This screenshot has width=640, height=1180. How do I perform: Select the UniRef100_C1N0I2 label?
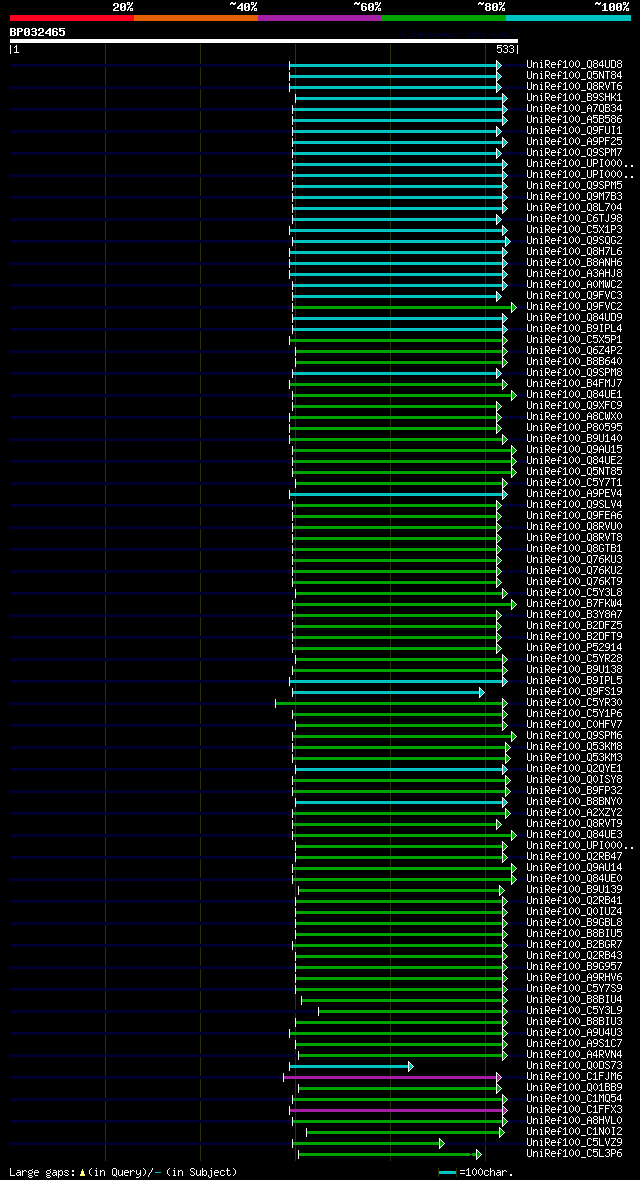tap(574, 1131)
